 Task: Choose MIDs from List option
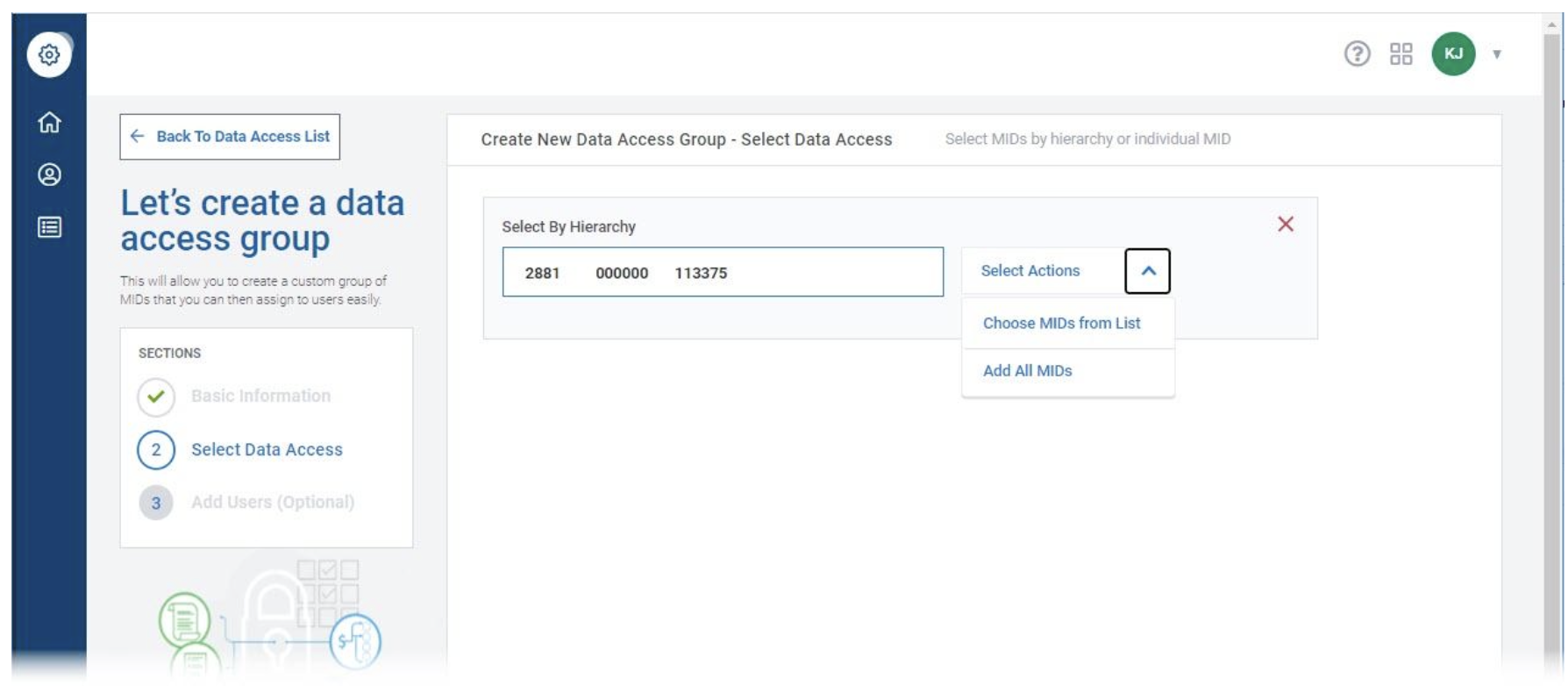click(x=1061, y=324)
